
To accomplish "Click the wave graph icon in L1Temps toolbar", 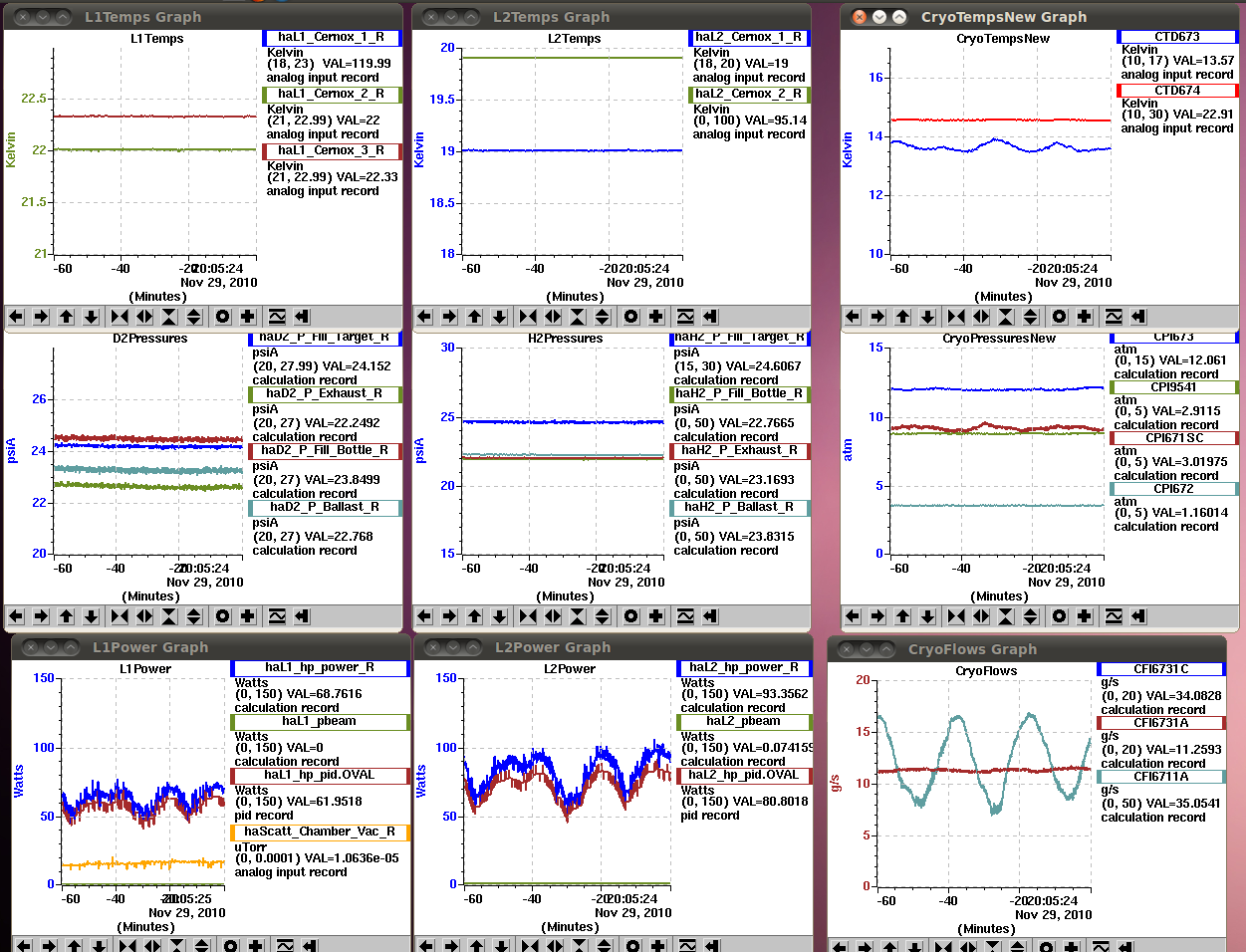I will click(x=277, y=317).
